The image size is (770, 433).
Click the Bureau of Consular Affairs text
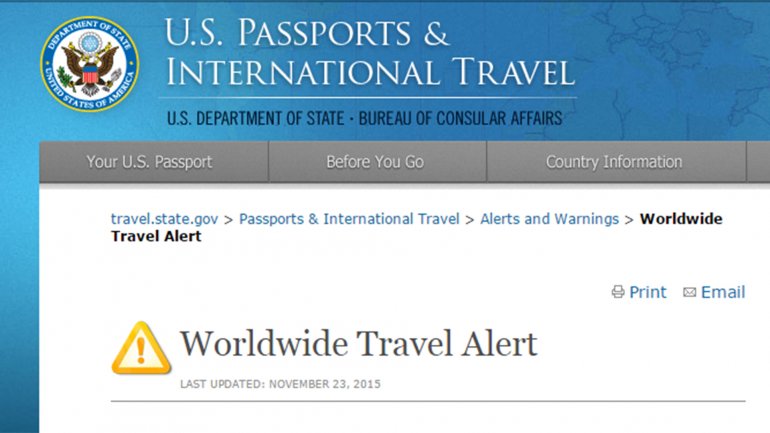click(460, 118)
